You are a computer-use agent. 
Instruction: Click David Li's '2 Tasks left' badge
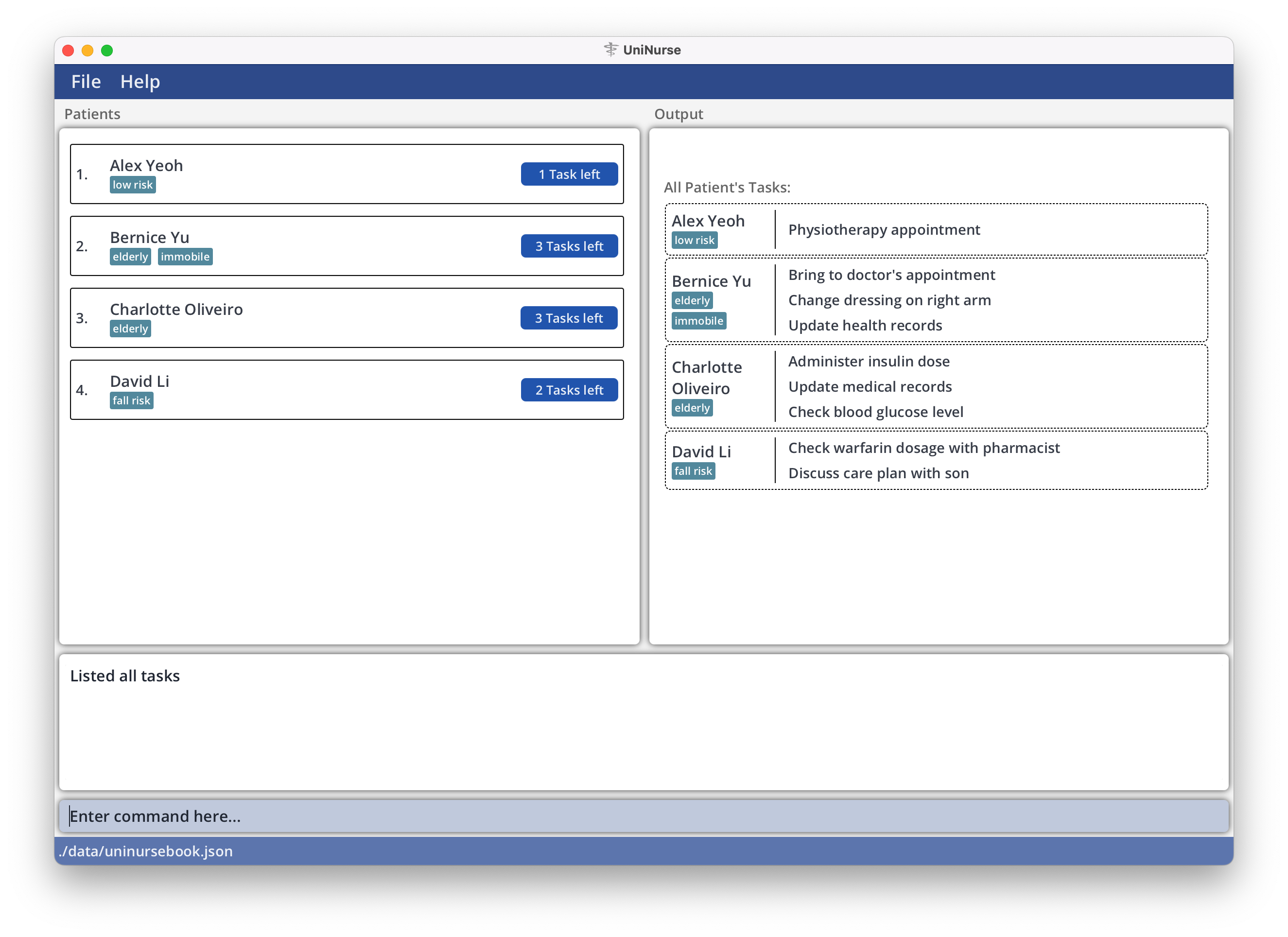point(569,390)
